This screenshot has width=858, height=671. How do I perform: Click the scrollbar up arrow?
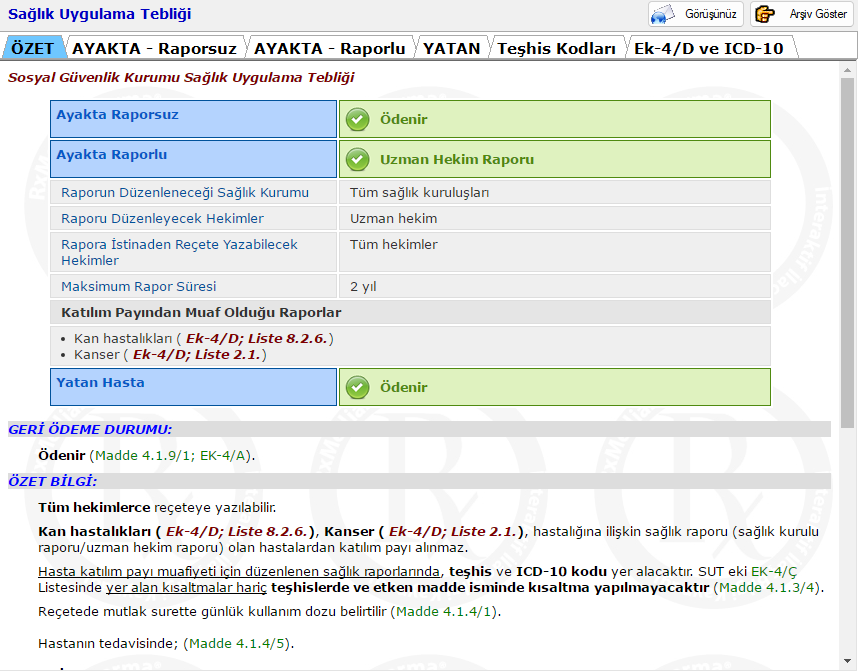(847, 70)
